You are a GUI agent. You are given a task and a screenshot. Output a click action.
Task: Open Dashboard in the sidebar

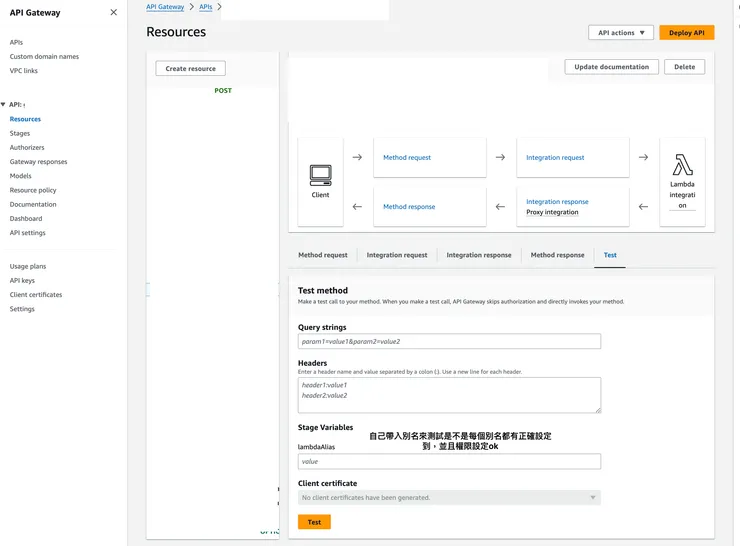[26, 218]
